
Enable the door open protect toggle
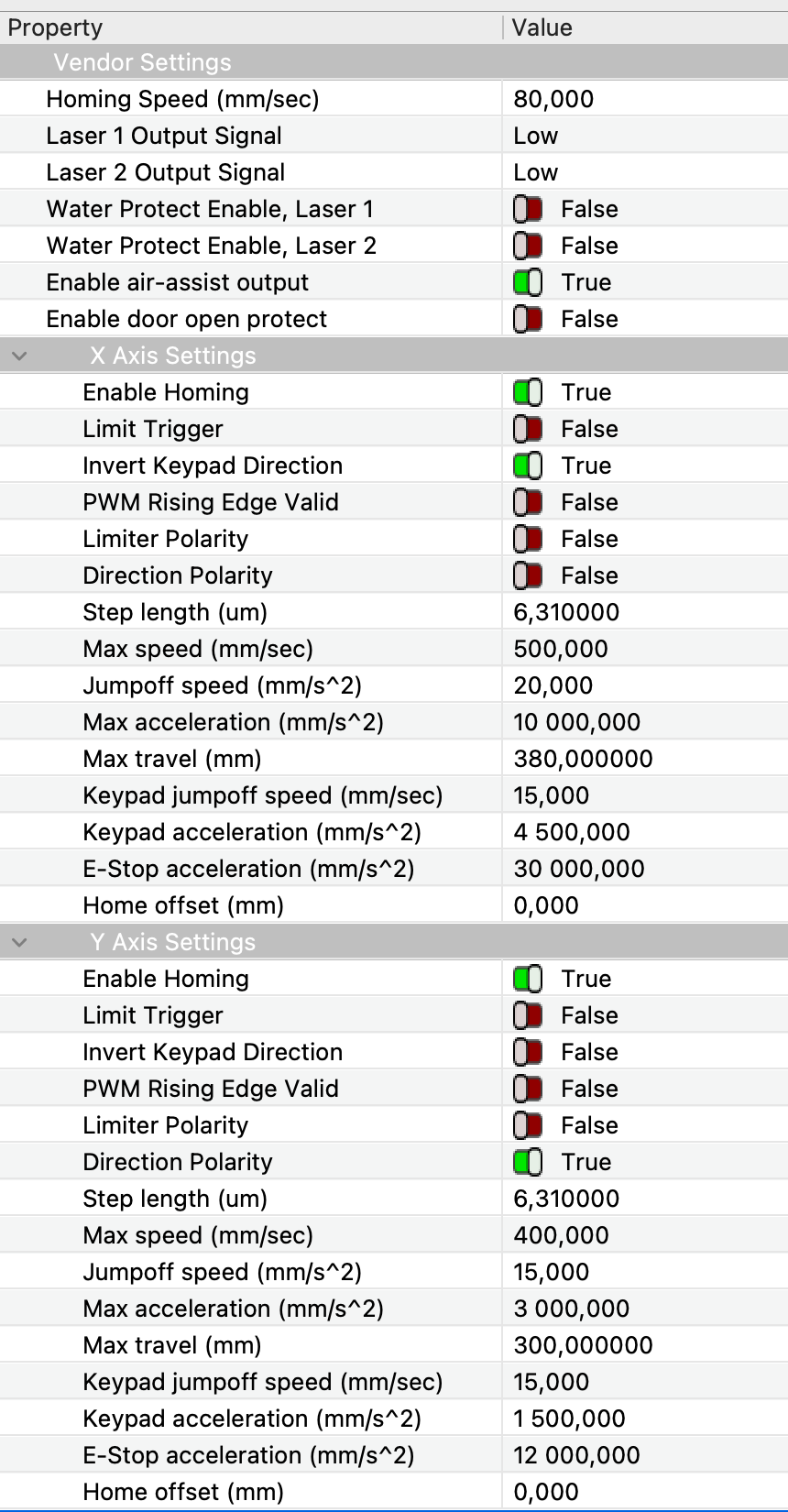[x=528, y=319]
